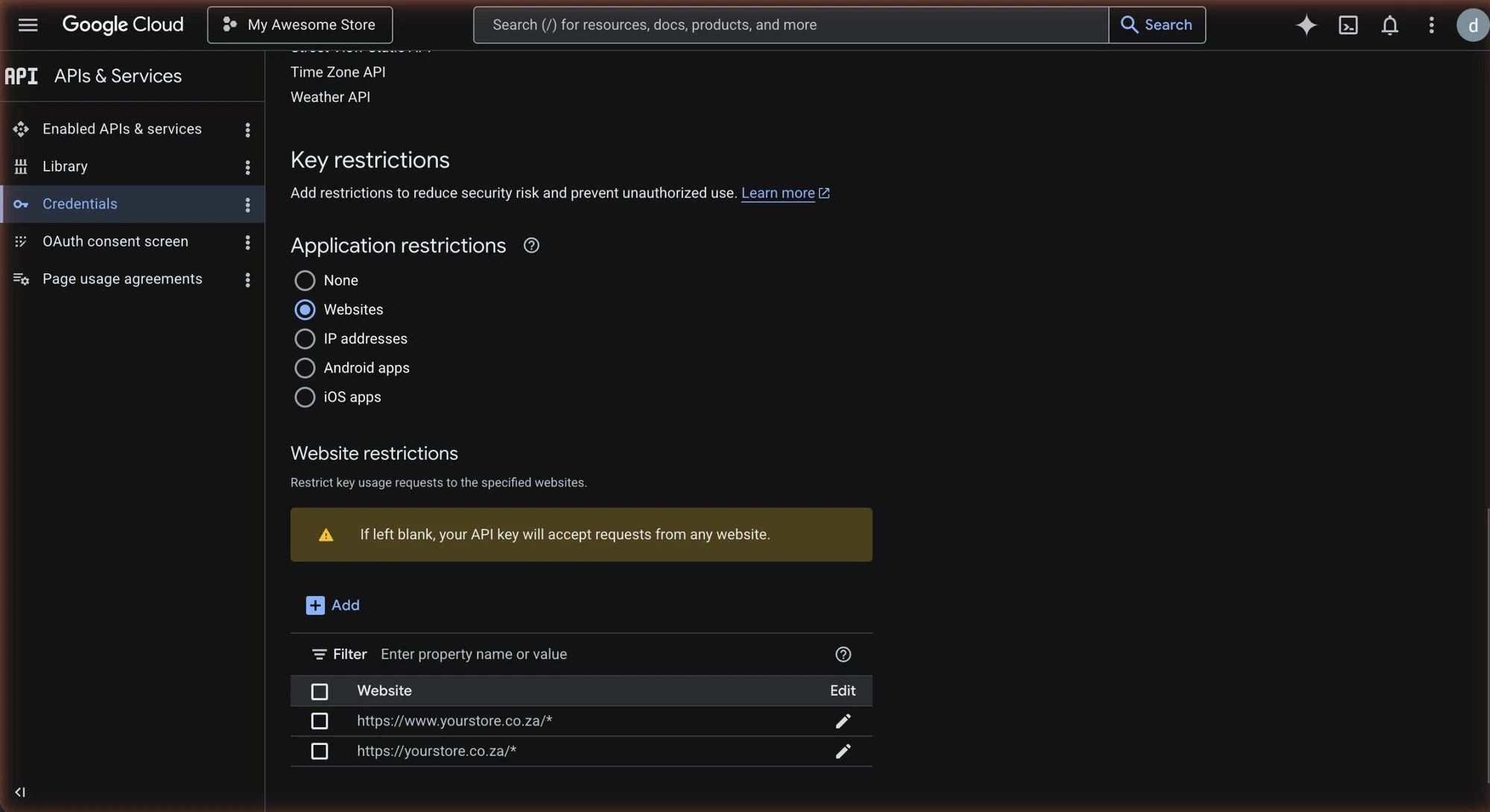Click the API logo icon in sidebar
Viewport: 1490px width, 812px height.
pos(21,76)
